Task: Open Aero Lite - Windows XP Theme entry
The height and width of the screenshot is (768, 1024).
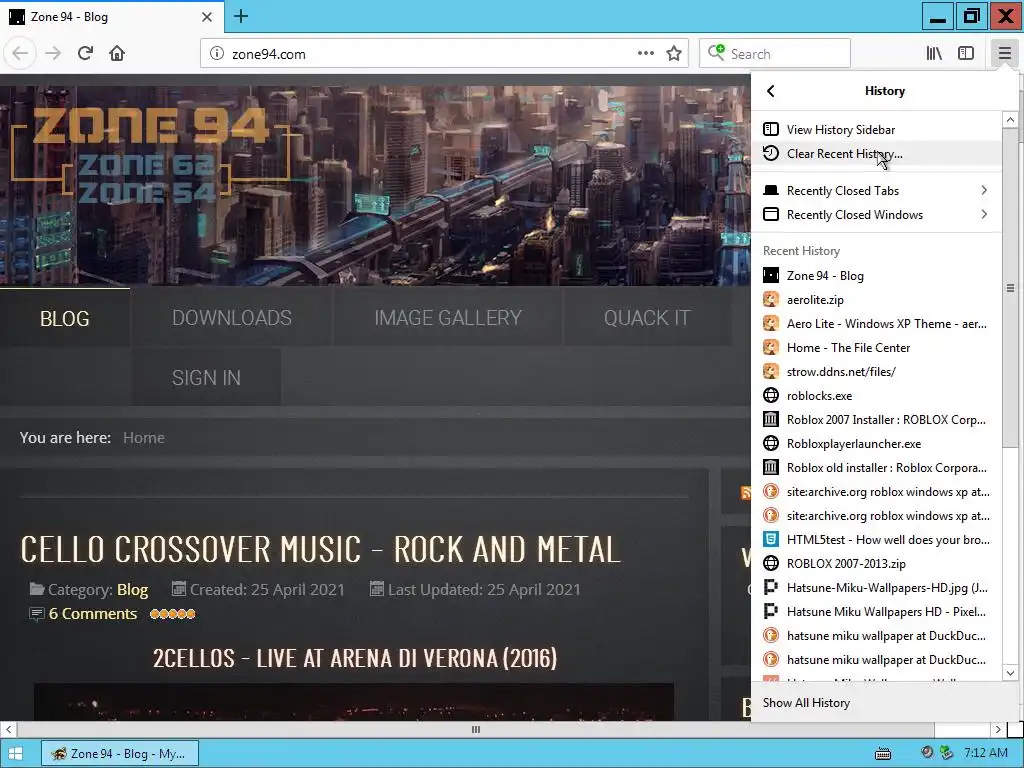Action: point(876,324)
